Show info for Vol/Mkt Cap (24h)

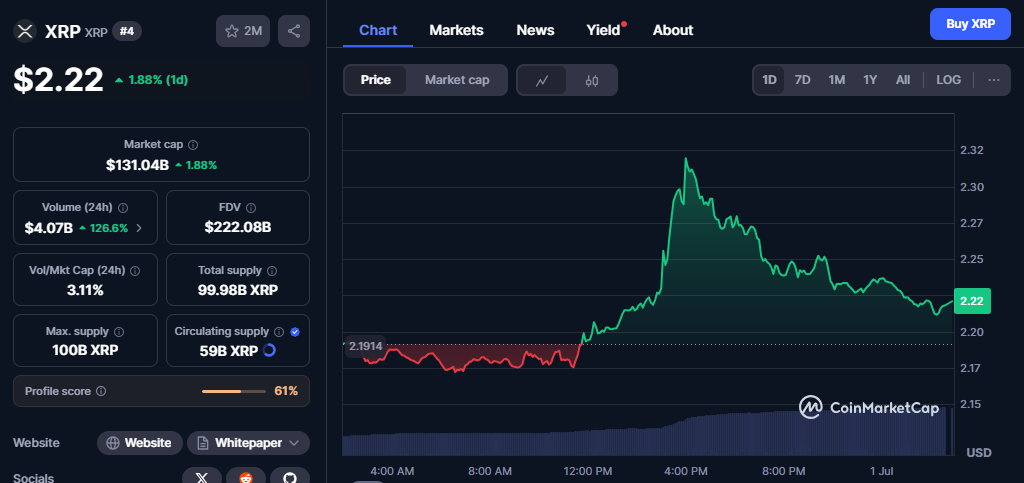(x=135, y=270)
